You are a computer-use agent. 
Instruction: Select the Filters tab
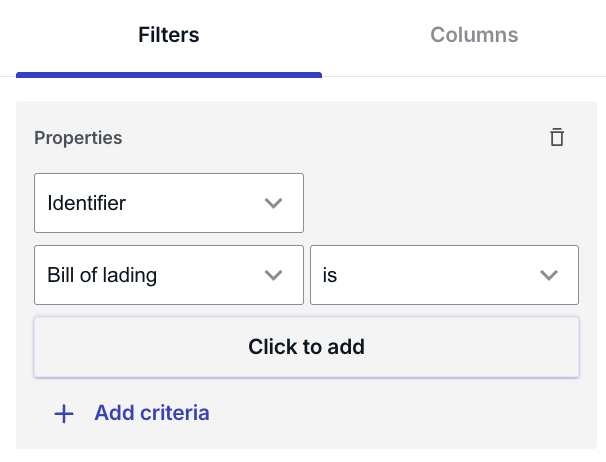pyautogui.click(x=169, y=35)
